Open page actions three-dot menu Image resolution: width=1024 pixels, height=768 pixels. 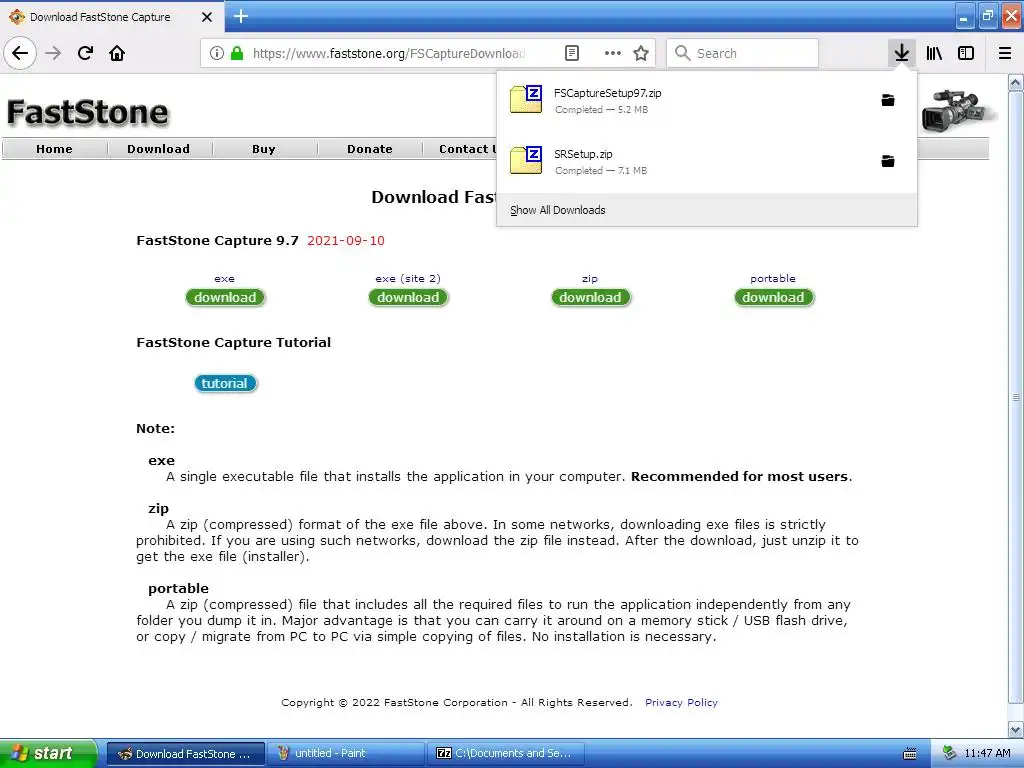pos(613,53)
